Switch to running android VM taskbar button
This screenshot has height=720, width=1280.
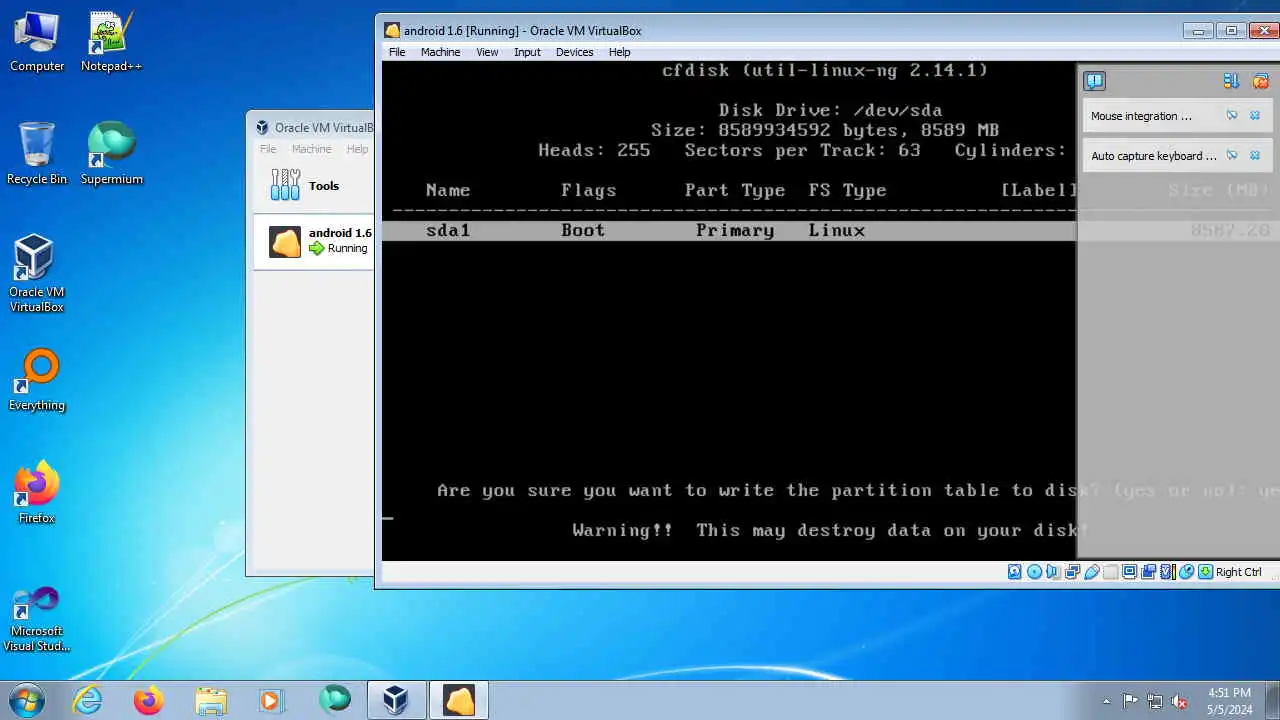[458, 700]
